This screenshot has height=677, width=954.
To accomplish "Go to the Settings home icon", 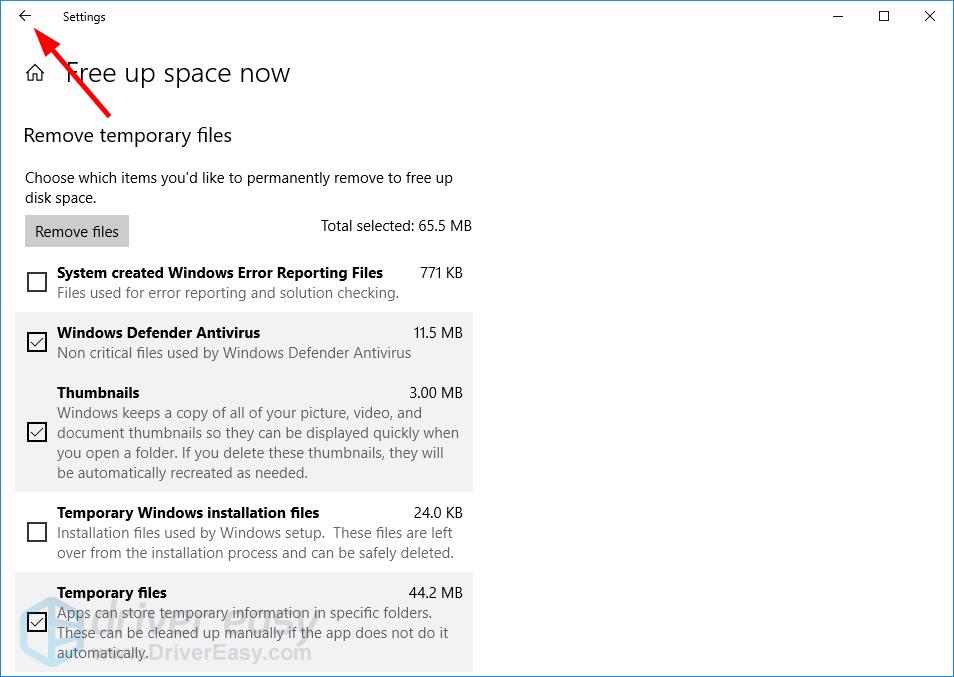I will pyautogui.click(x=35, y=73).
